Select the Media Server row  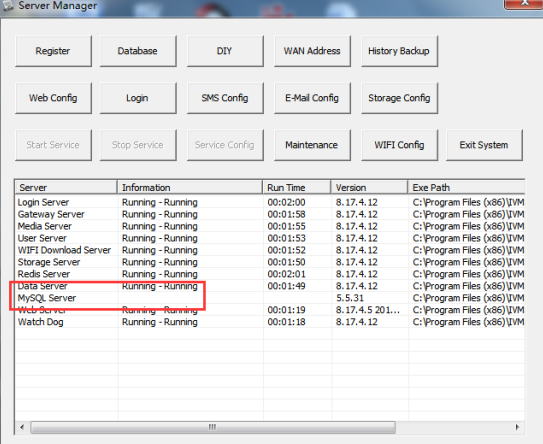270,226
